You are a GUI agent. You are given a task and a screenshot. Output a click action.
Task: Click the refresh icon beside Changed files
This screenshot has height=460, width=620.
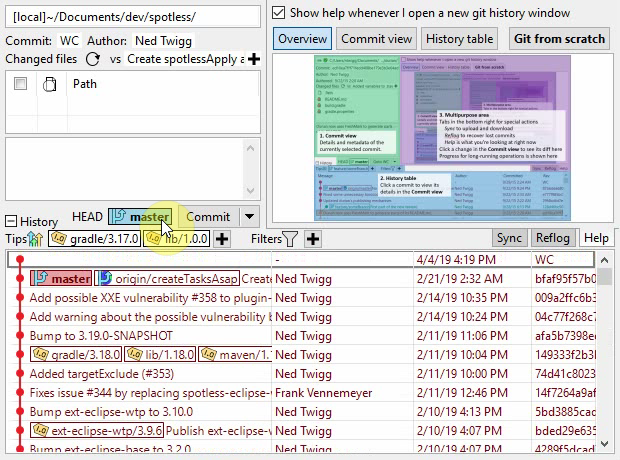(92, 59)
